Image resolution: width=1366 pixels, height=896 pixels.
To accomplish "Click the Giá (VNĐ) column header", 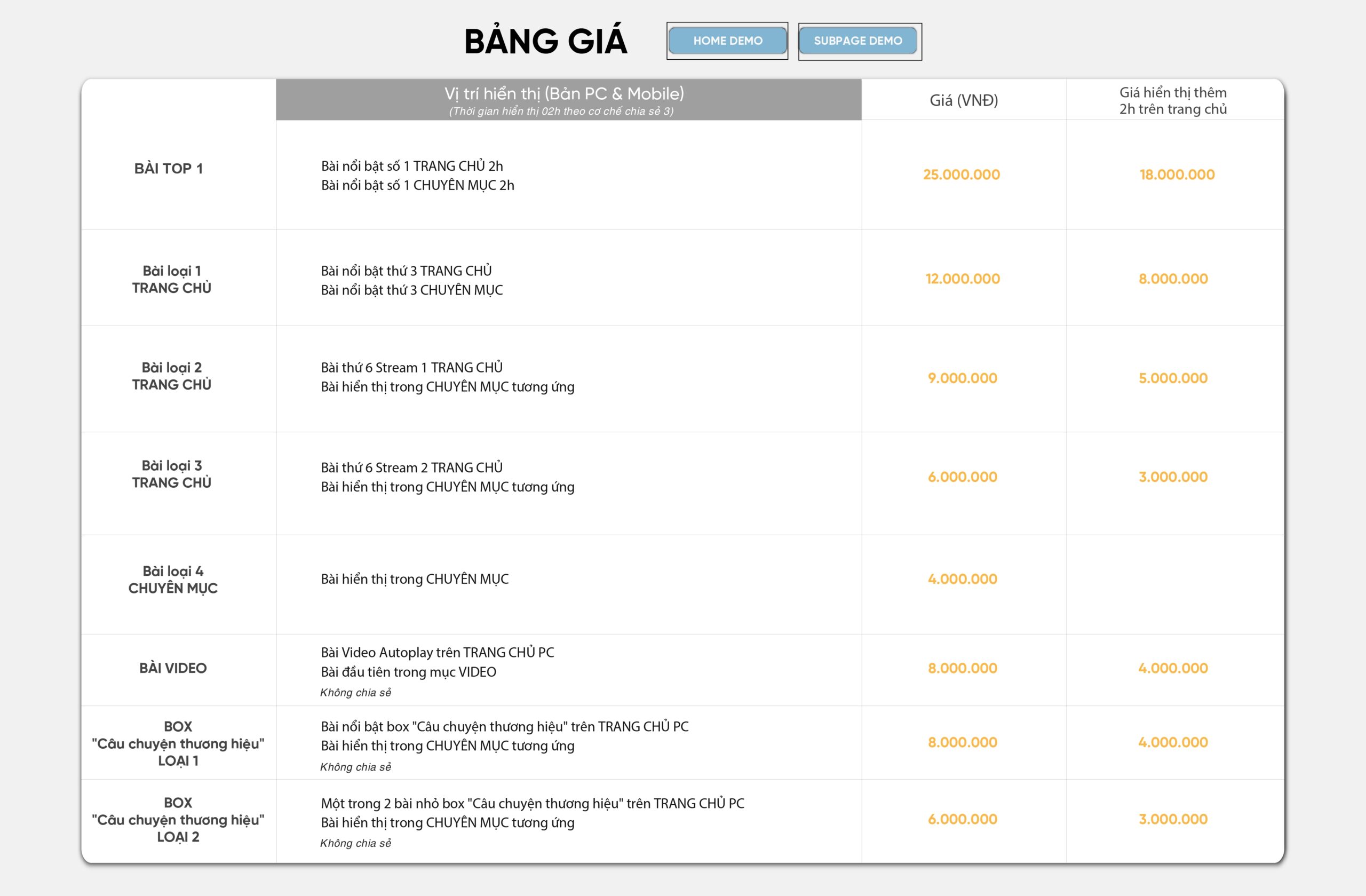I will click(964, 100).
